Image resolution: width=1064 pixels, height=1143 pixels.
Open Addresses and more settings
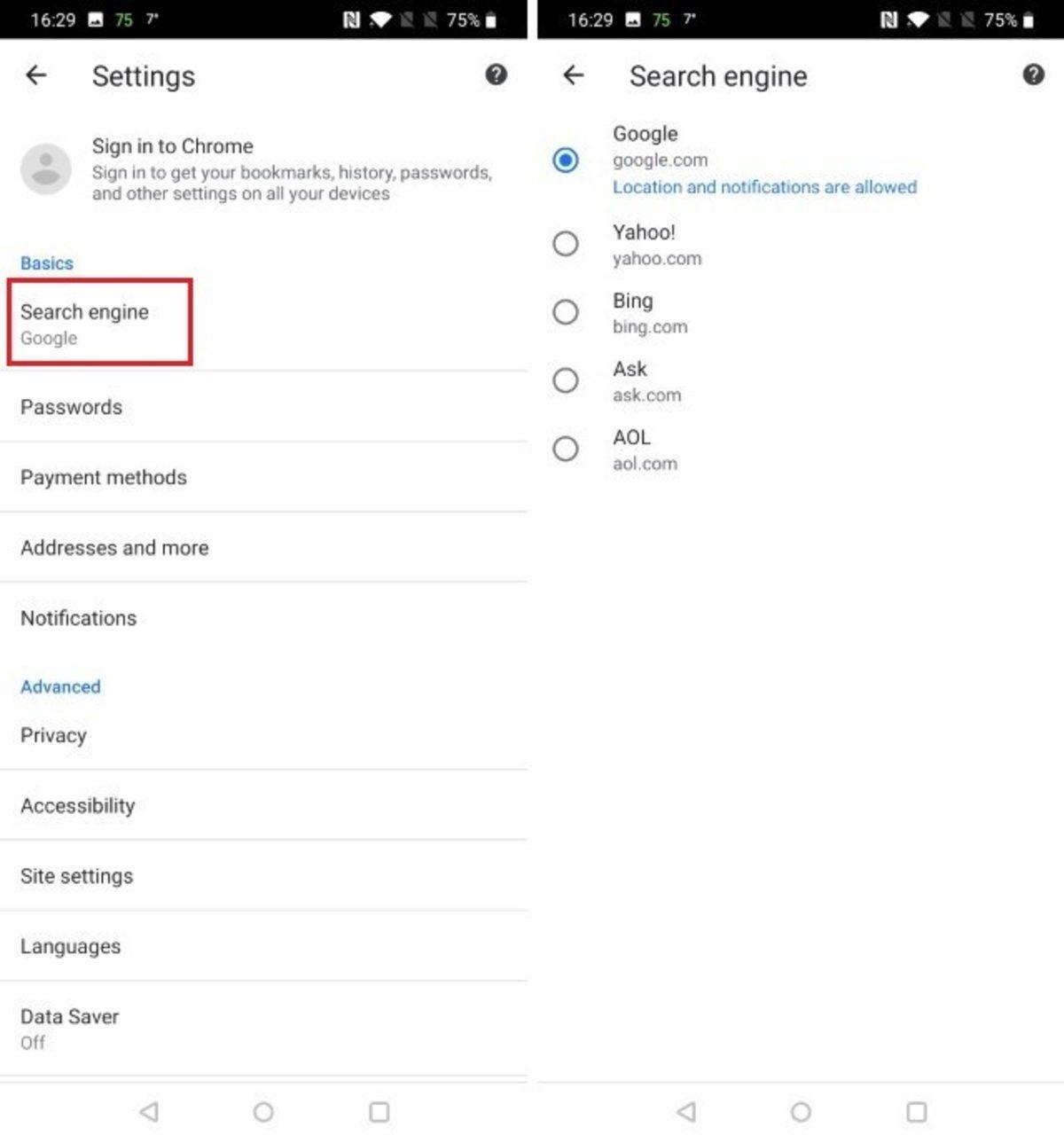pos(114,547)
